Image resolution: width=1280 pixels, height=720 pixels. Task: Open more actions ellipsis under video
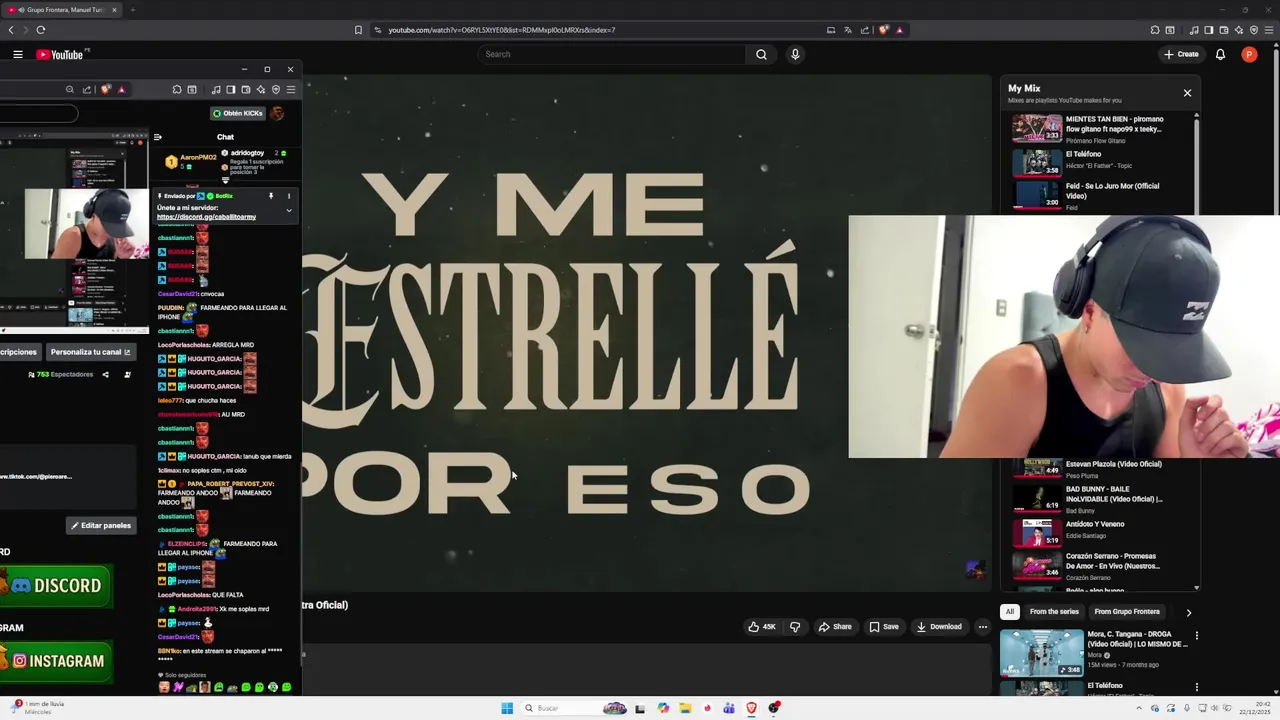click(982, 627)
